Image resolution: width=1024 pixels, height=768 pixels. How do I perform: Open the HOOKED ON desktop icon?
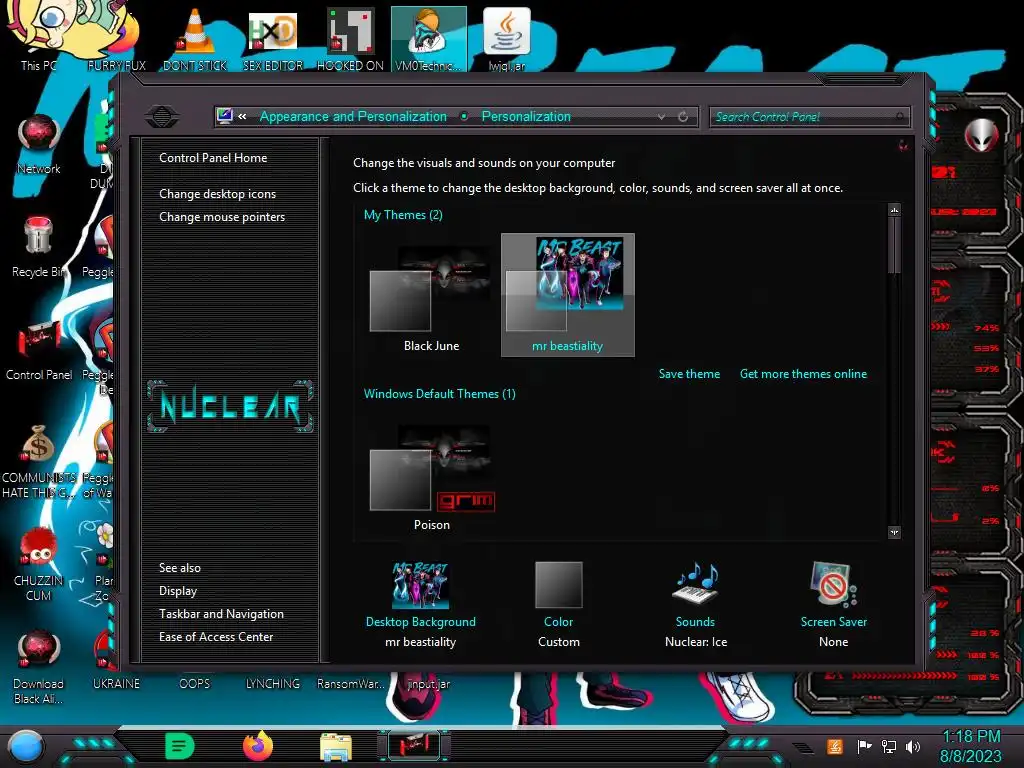pyautogui.click(x=350, y=39)
